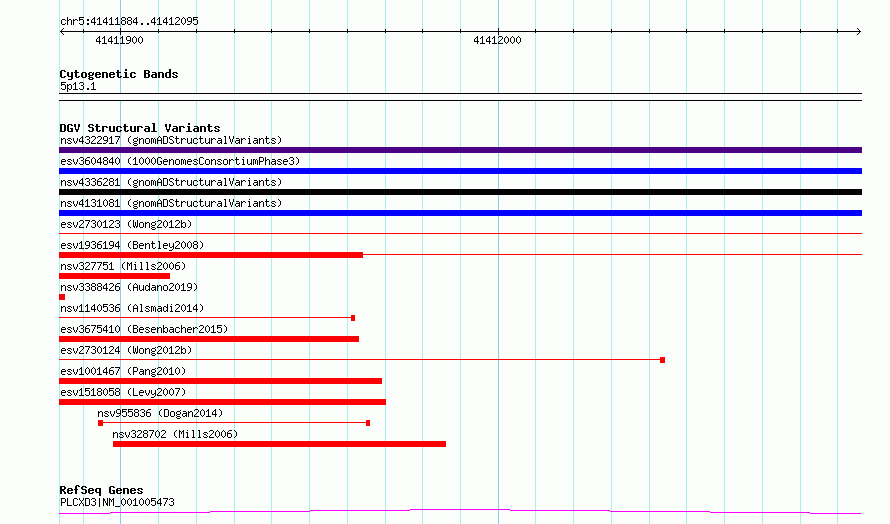The image size is (890, 524).
Task: Click the nsv955836 right end marker
Action: pyautogui.click(x=368, y=423)
